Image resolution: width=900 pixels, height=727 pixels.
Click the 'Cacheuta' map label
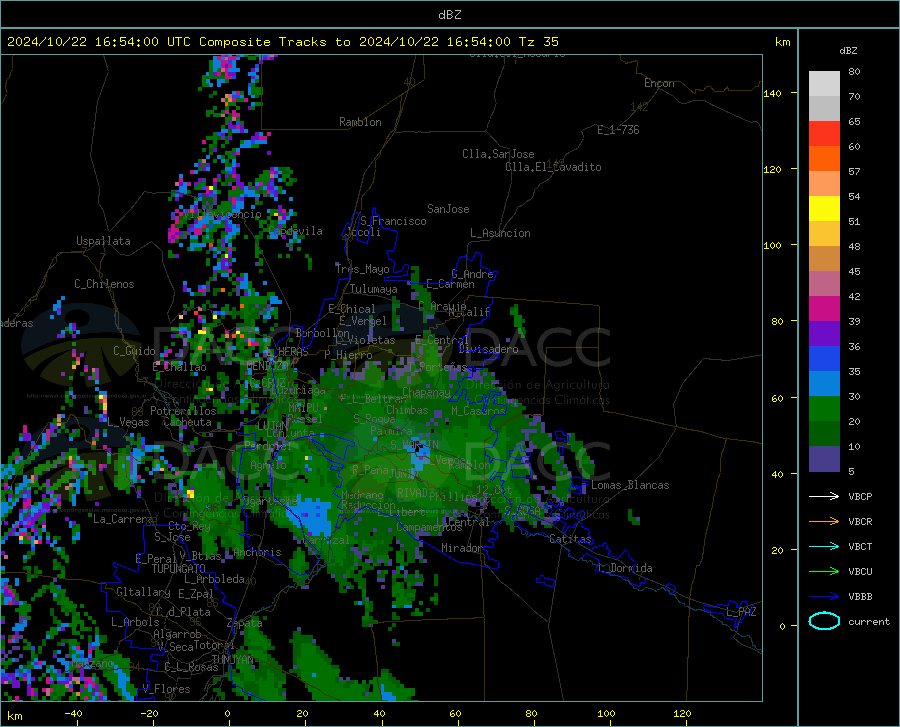187,422
